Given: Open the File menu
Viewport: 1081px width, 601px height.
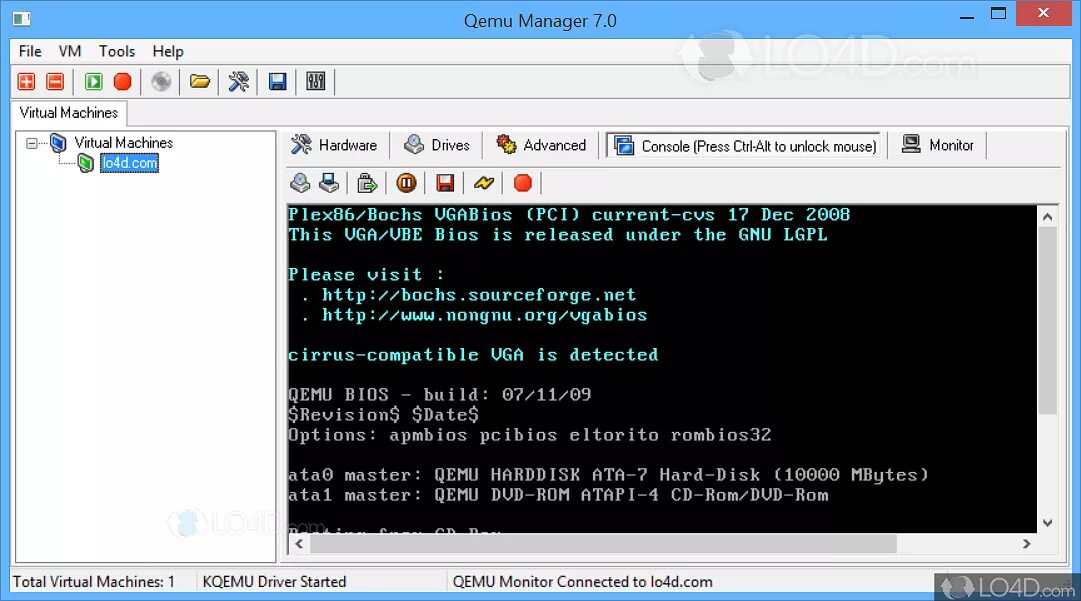Looking at the screenshot, I should [30, 52].
